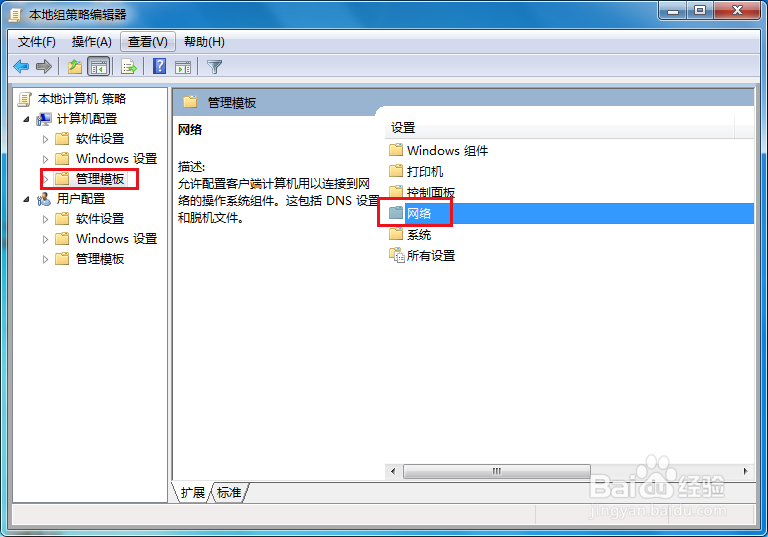Toggle the Show/Hide console tree icon

pyautogui.click(x=98, y=67)
